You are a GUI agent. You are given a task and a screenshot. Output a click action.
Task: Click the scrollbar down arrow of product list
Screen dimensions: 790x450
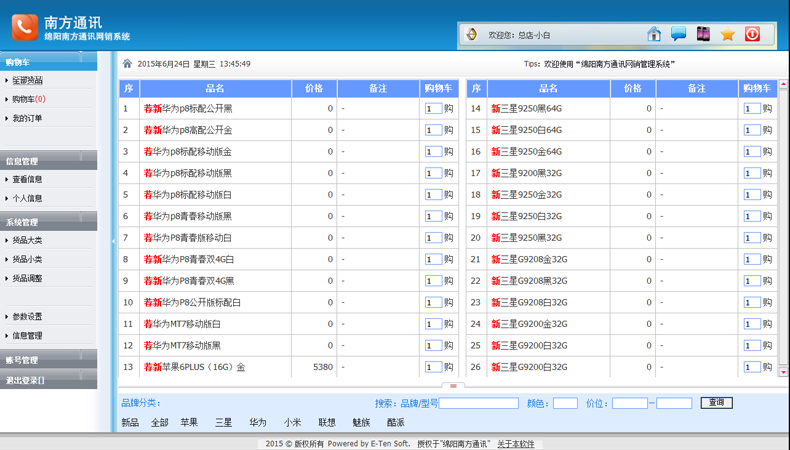783,372
